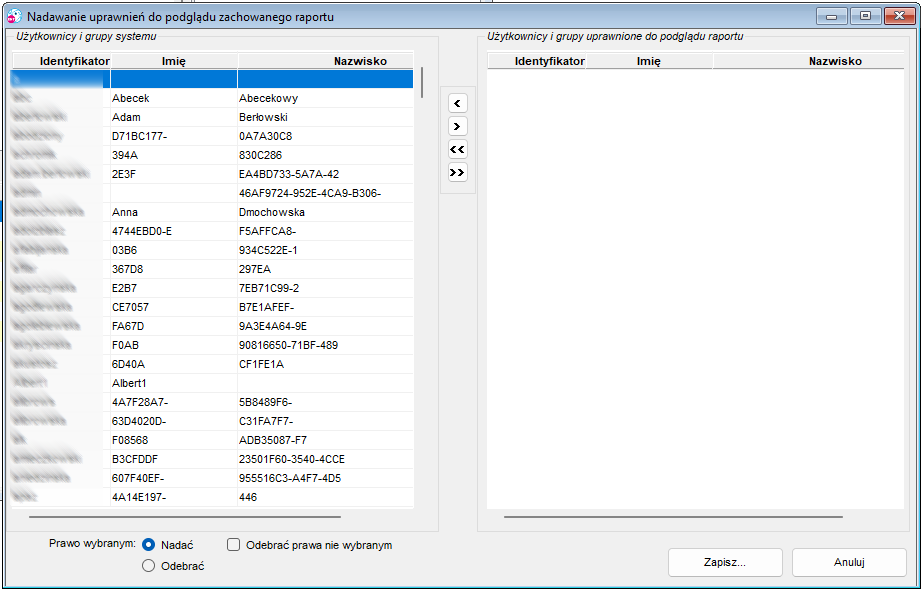
Task: Select the Nadać radio button
Action: point(149,545)
